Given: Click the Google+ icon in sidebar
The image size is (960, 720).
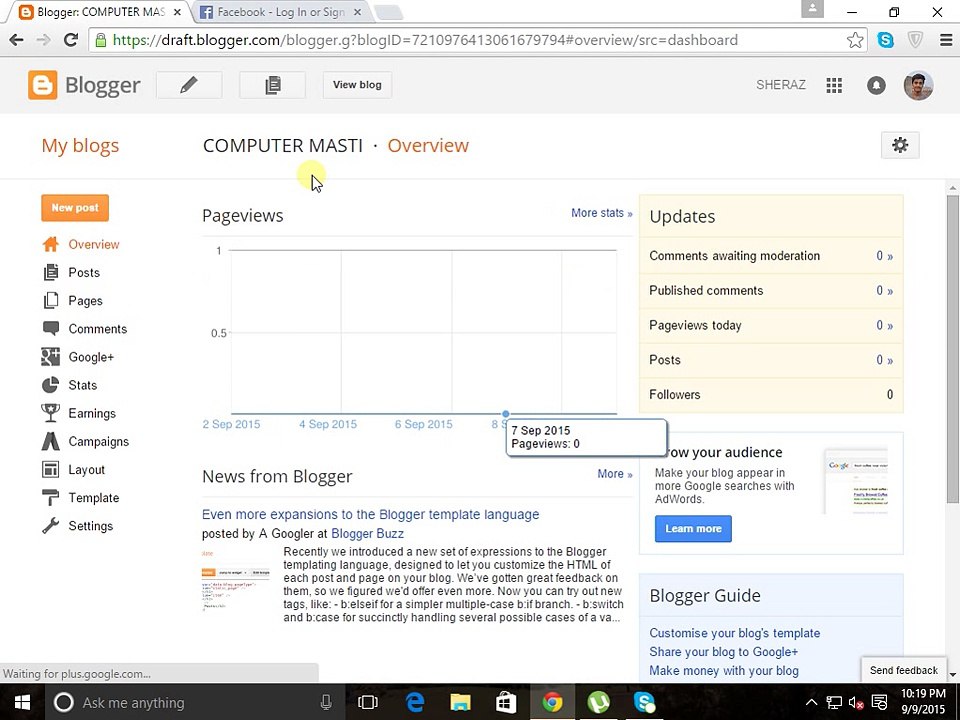Looking at the screenshot, I should click(51, 357).
